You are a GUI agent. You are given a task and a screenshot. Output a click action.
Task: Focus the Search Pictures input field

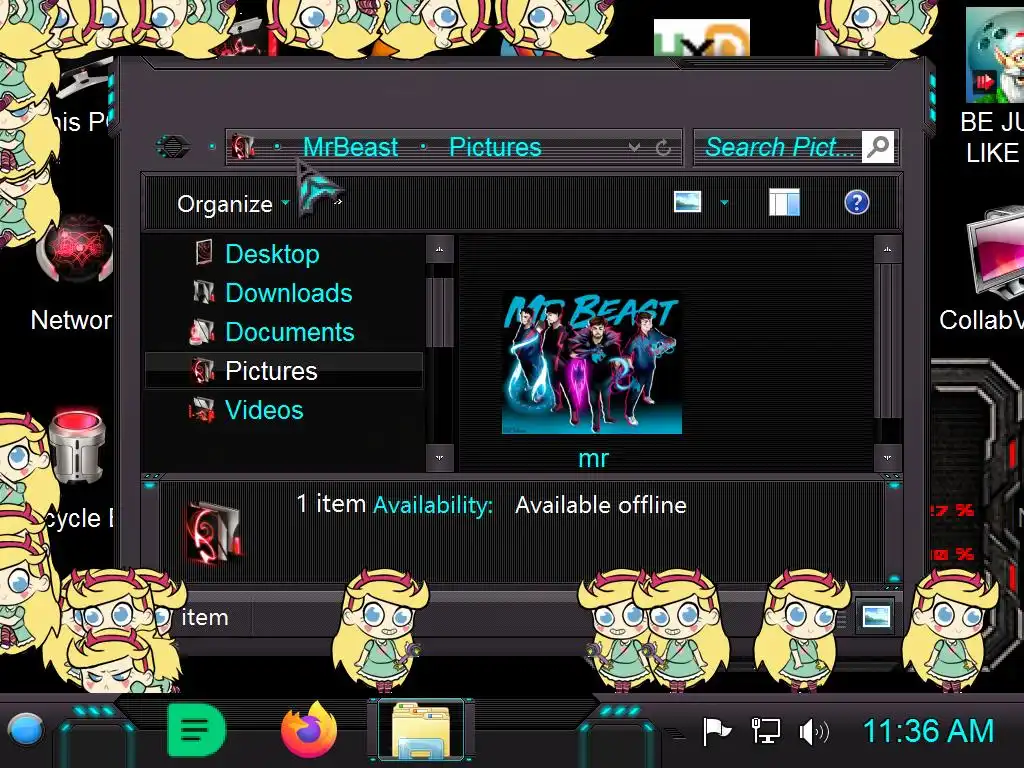(778, 147)
